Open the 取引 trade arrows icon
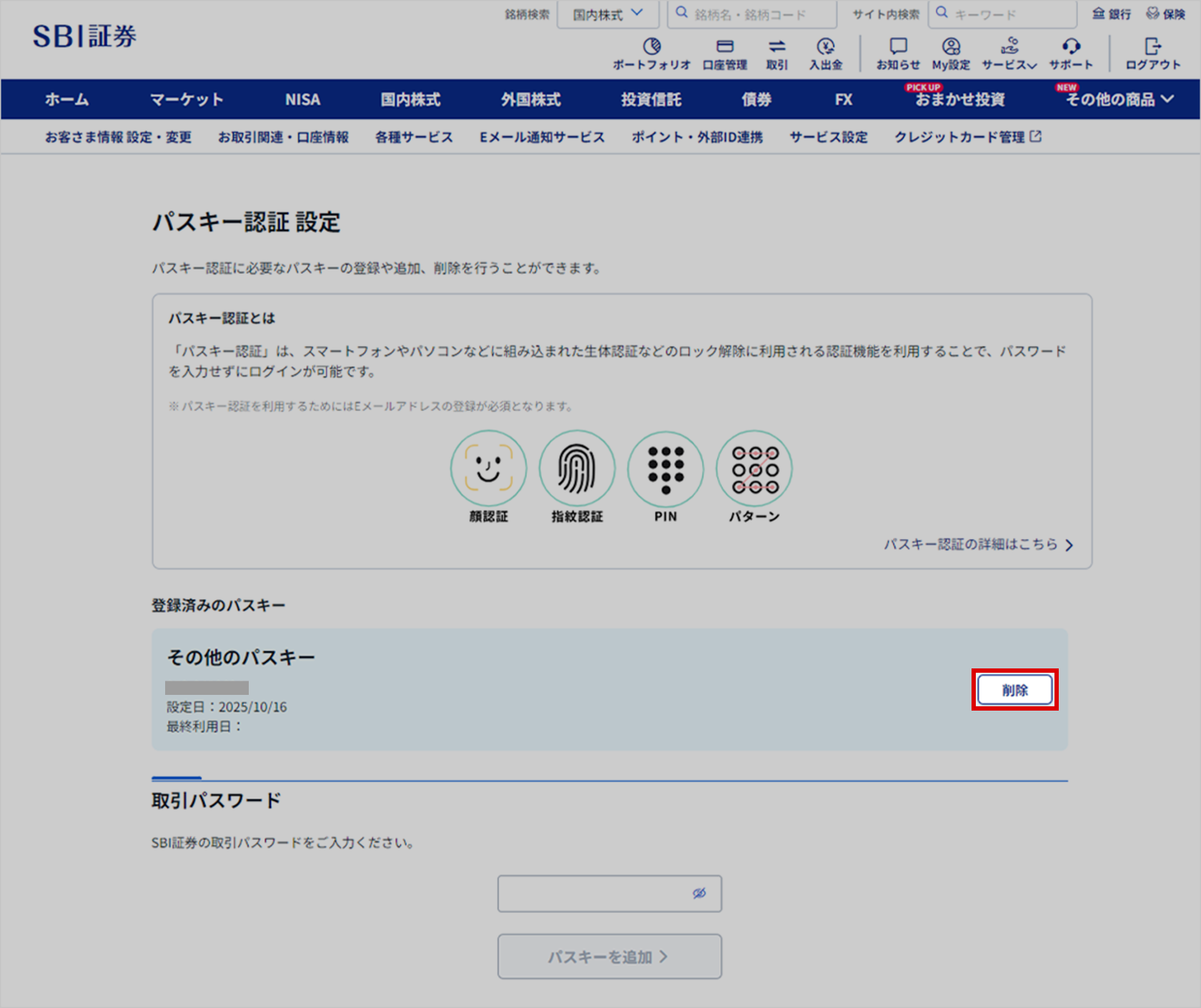 pos(776,47)
